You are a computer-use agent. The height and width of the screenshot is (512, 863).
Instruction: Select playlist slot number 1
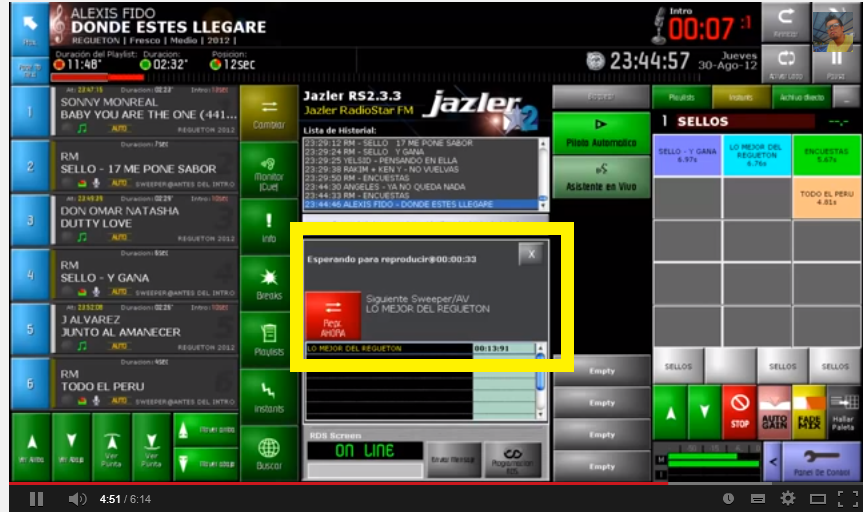(x=30, y=112)
